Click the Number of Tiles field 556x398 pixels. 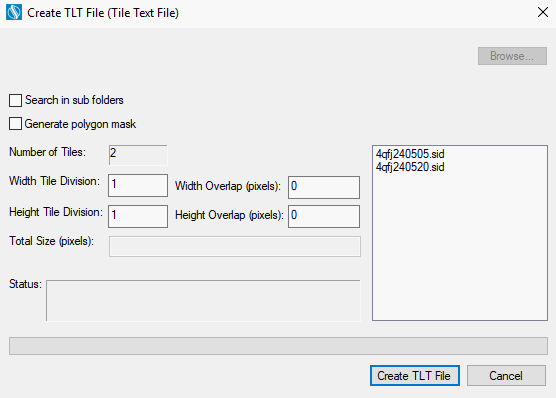coord(138,155)
